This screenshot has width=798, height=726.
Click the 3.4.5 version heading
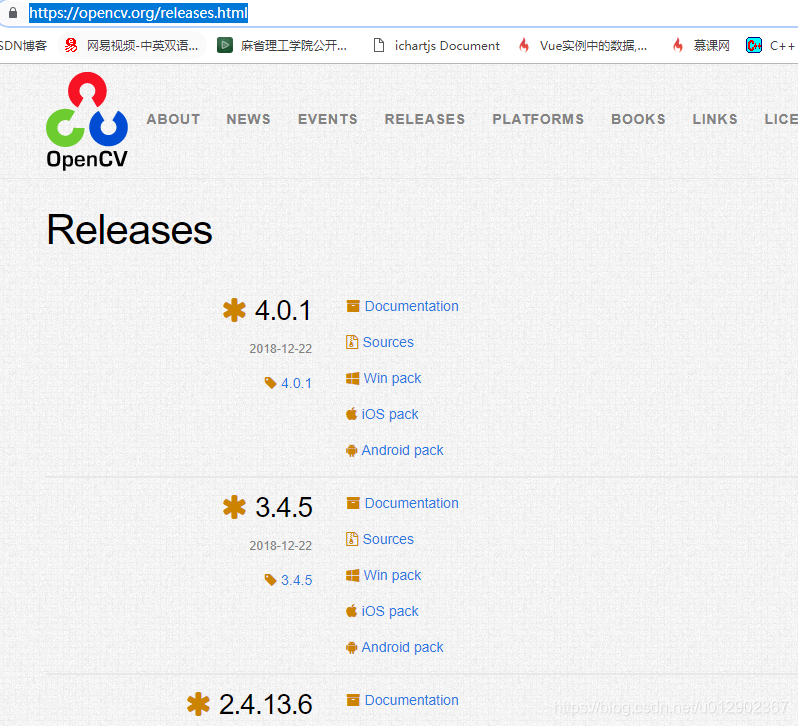283,507
